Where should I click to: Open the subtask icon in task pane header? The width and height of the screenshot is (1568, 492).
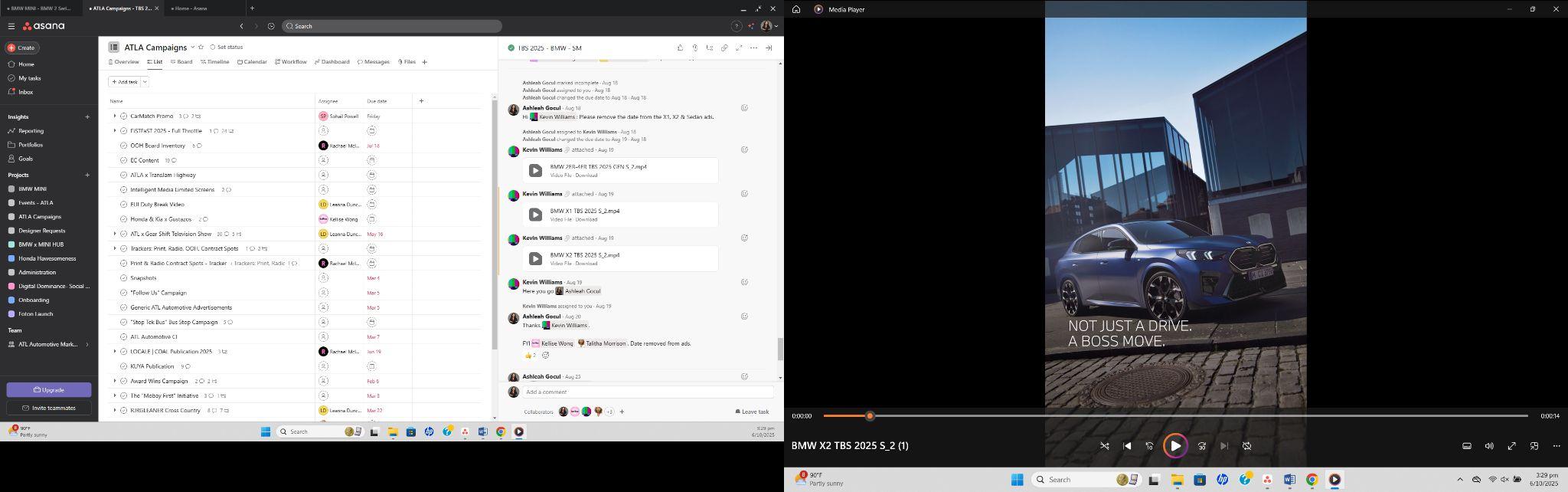point(710,48)
